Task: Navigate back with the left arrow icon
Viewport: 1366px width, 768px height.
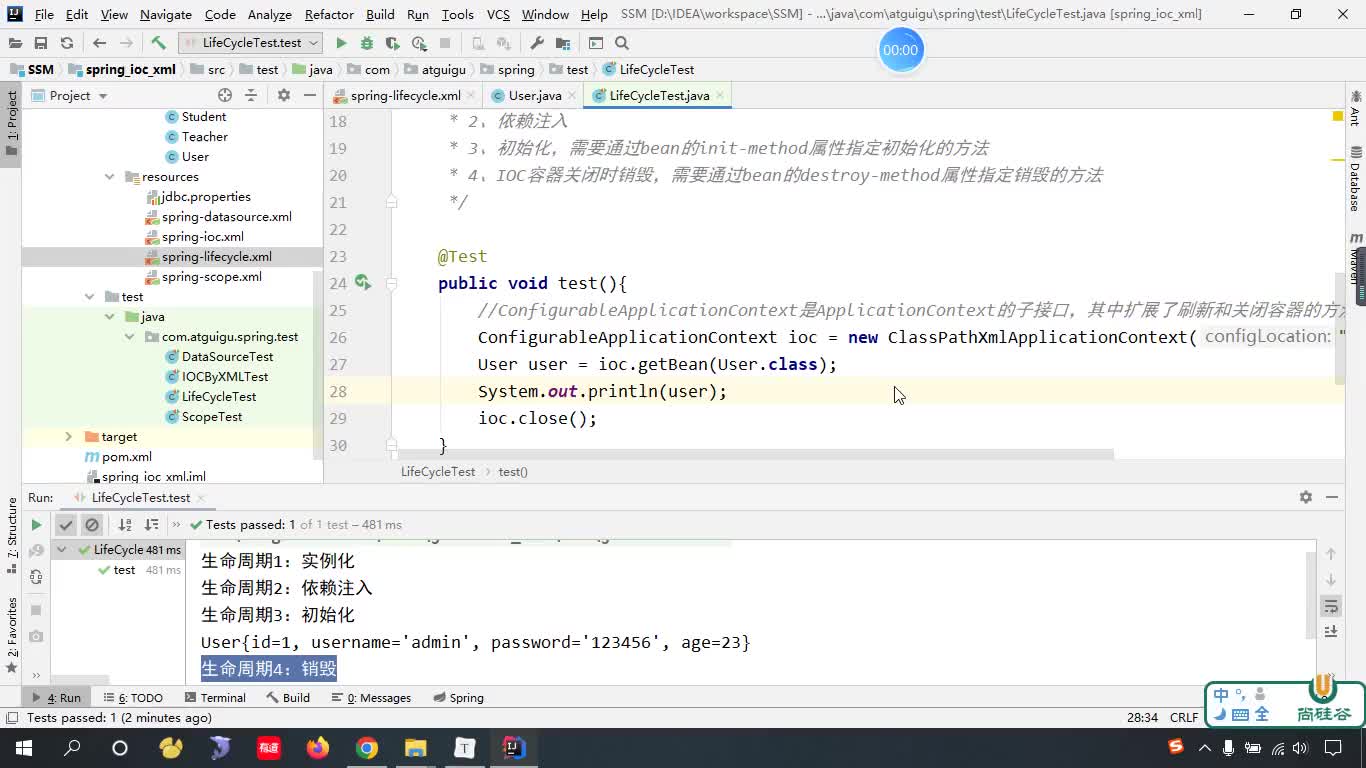Action: (99, 43)
